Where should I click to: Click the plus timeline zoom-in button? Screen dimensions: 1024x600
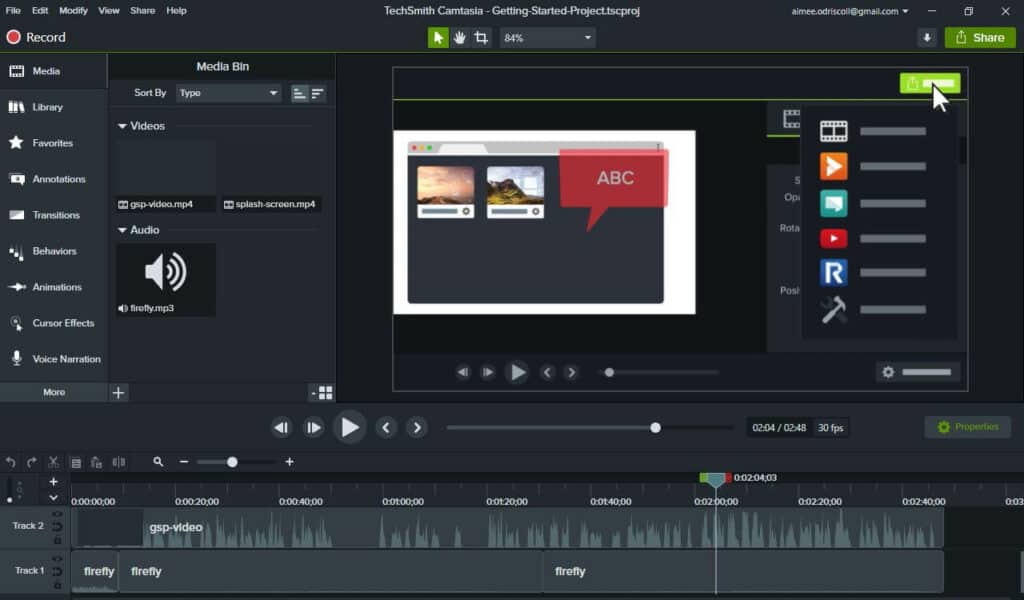point(289,462)
